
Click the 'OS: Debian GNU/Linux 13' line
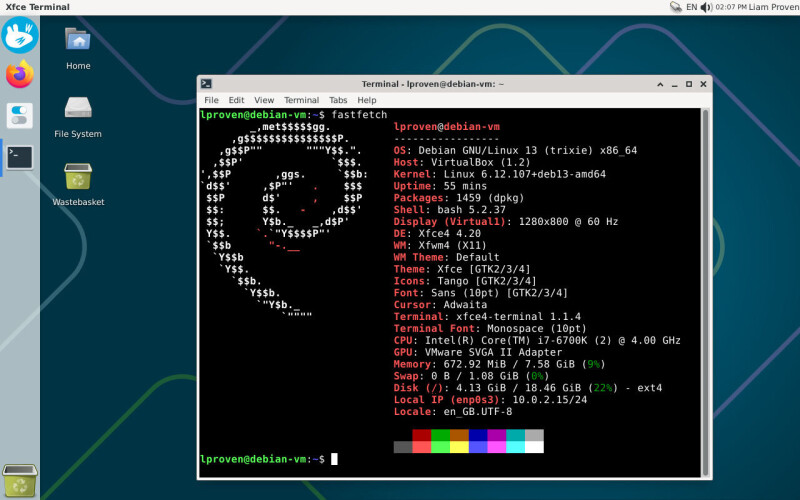click(x=515, y=151)
